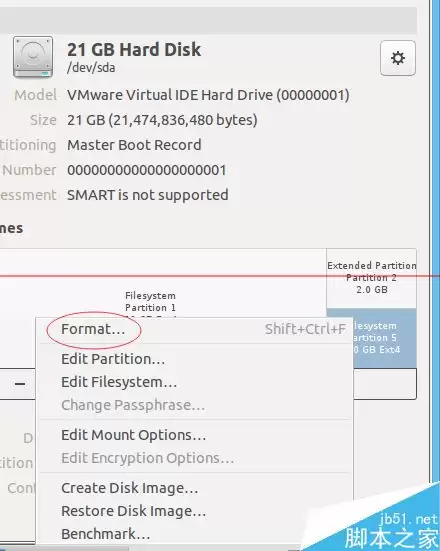
Task: Click the VMware Virtual IDE Hard Drive model text
Action: click(208, 95)
